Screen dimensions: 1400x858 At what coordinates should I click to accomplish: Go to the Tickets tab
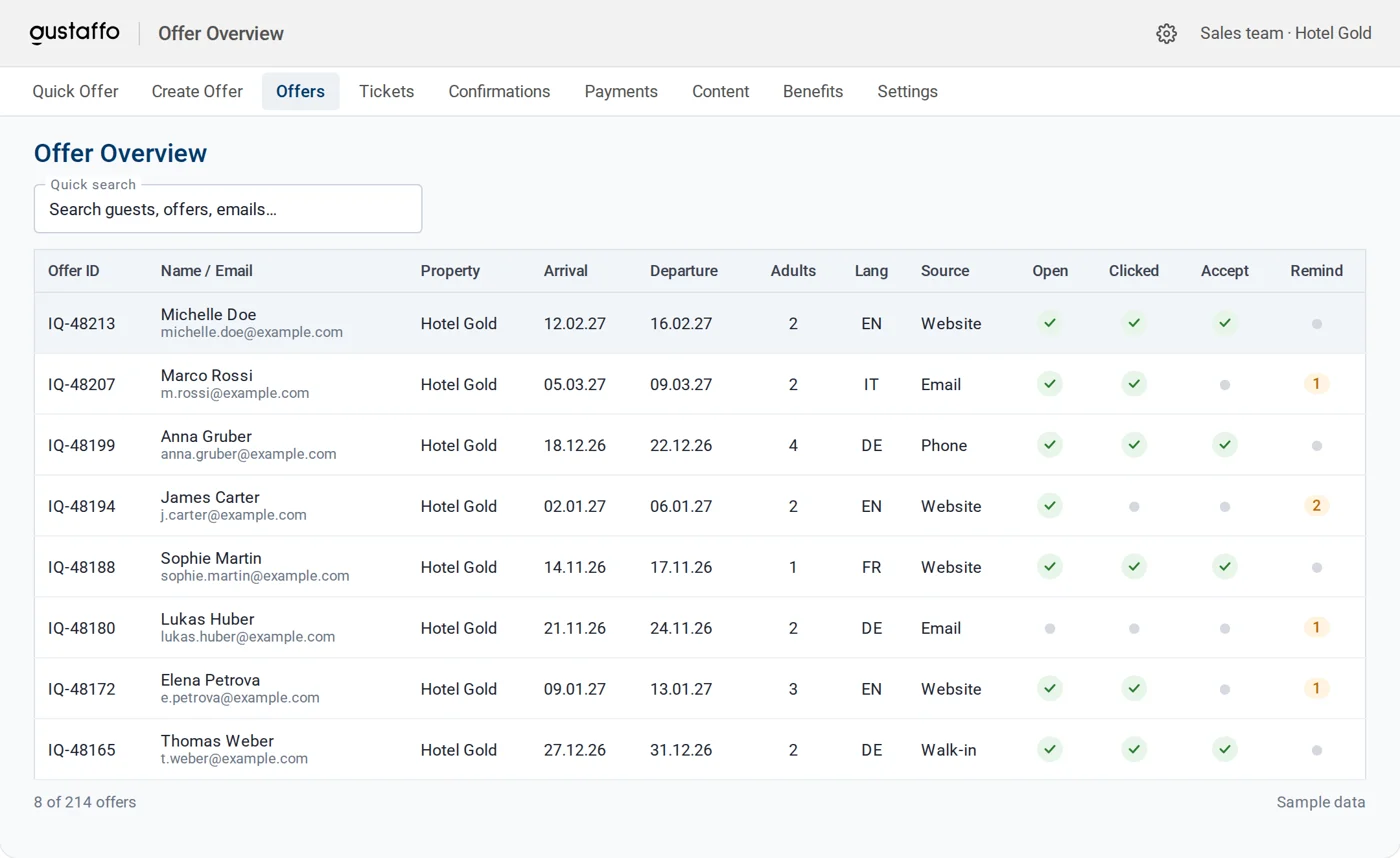tap(386, 92)
